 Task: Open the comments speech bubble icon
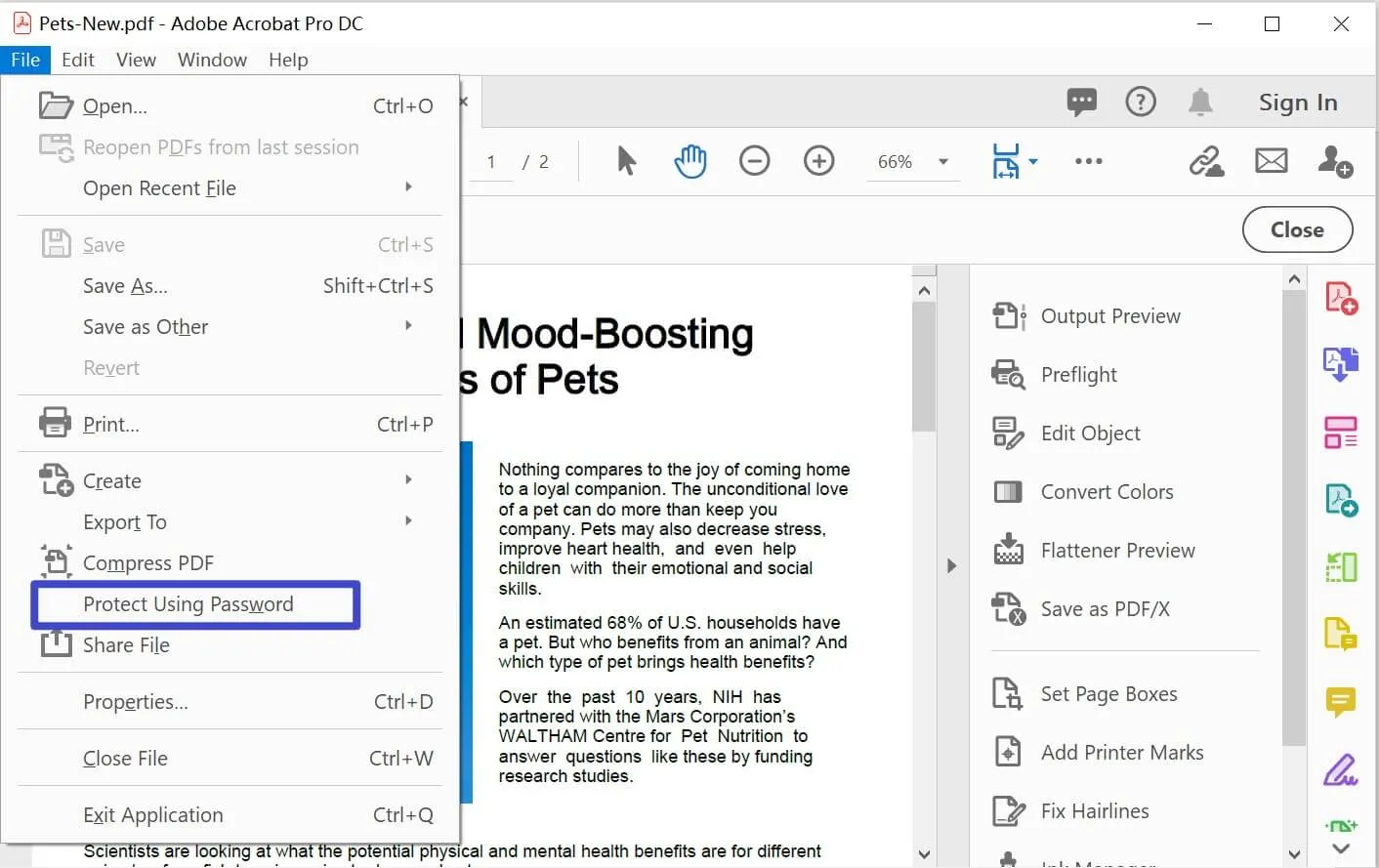[1081, 102]
